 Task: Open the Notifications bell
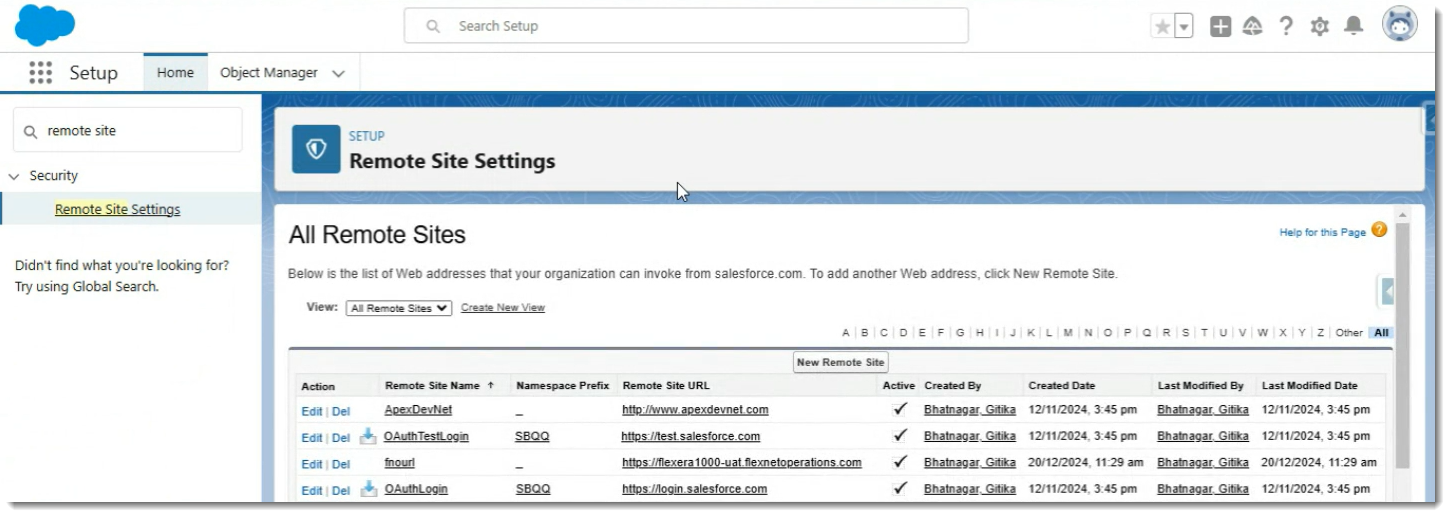click(x=1353, y=27)
